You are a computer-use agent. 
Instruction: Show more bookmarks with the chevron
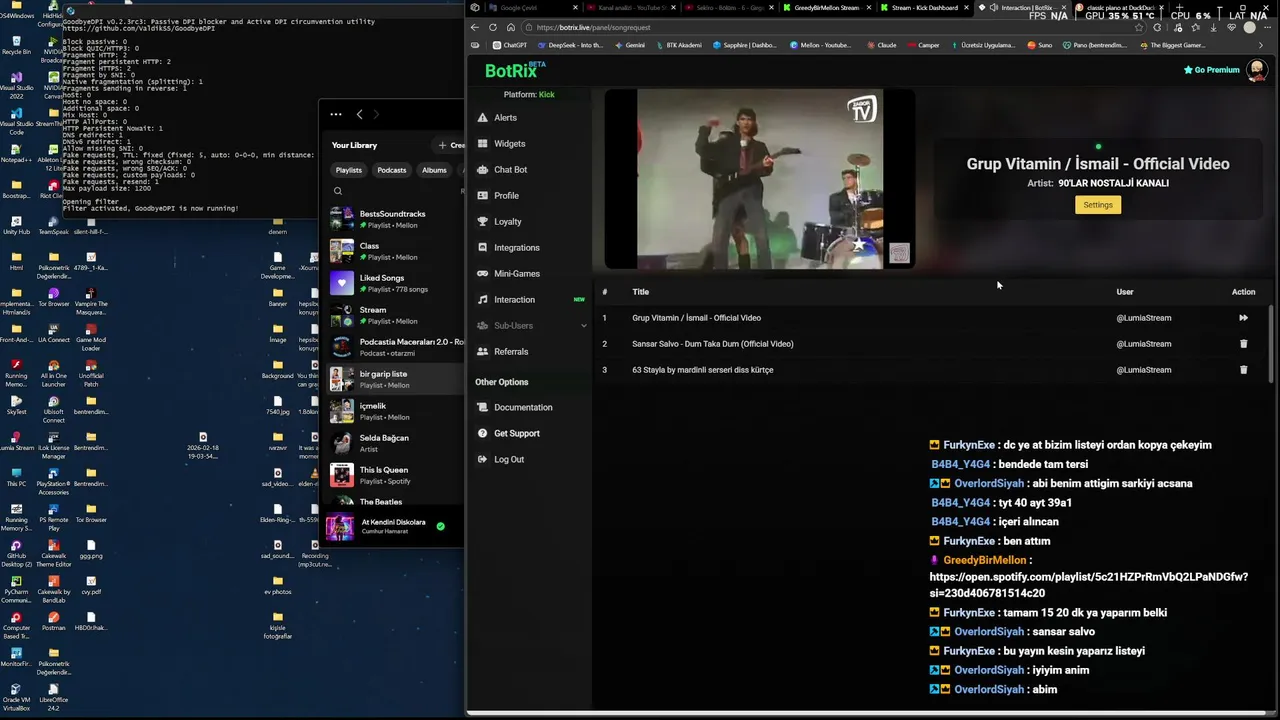1261,45
